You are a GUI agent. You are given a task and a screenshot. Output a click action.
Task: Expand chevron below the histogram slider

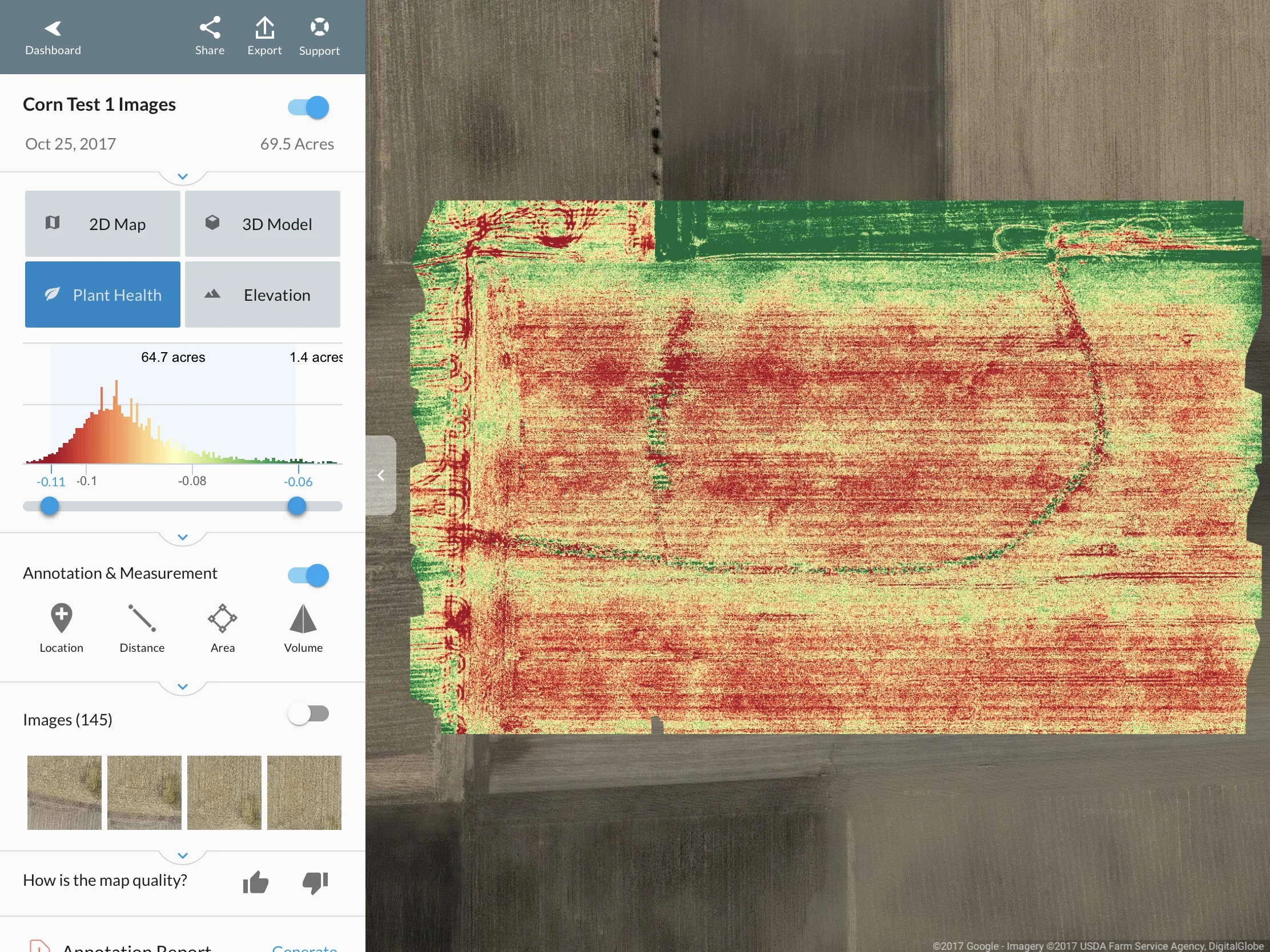point(183,537)
